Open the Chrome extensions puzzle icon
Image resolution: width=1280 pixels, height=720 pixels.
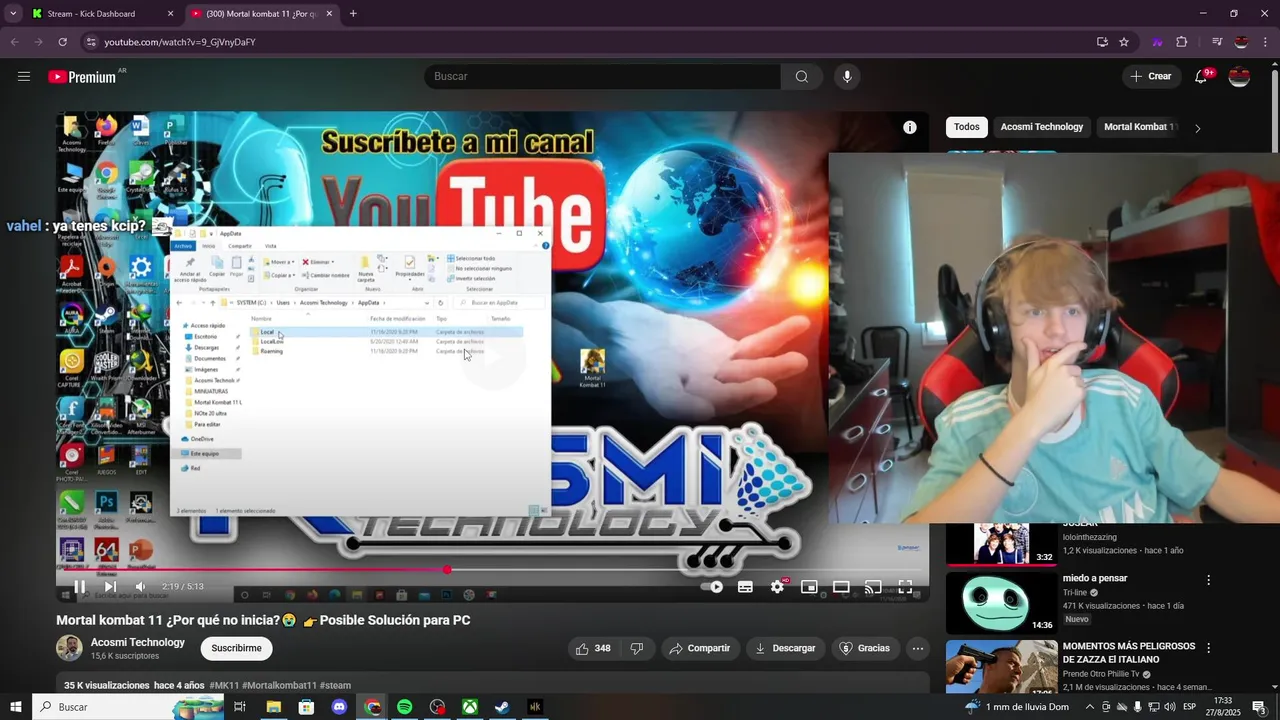[x=1181, y=42]
